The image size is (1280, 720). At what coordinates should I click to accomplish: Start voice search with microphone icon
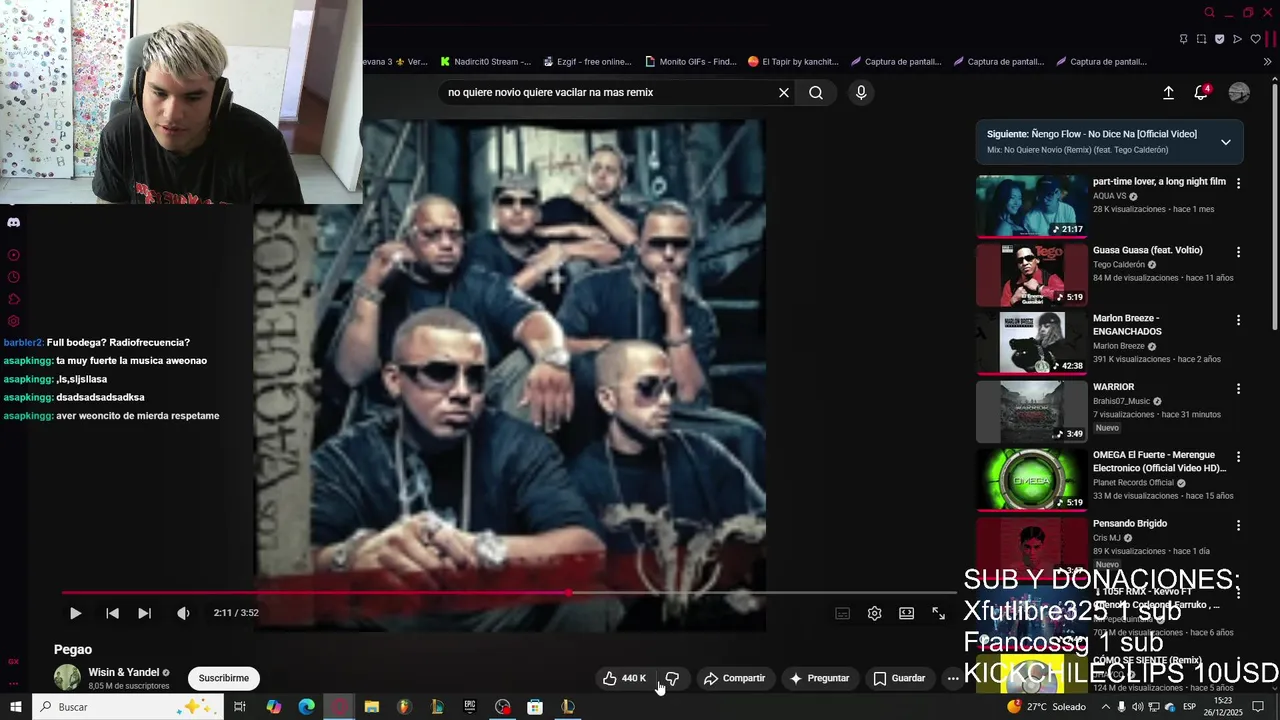[x=861, y=92]
